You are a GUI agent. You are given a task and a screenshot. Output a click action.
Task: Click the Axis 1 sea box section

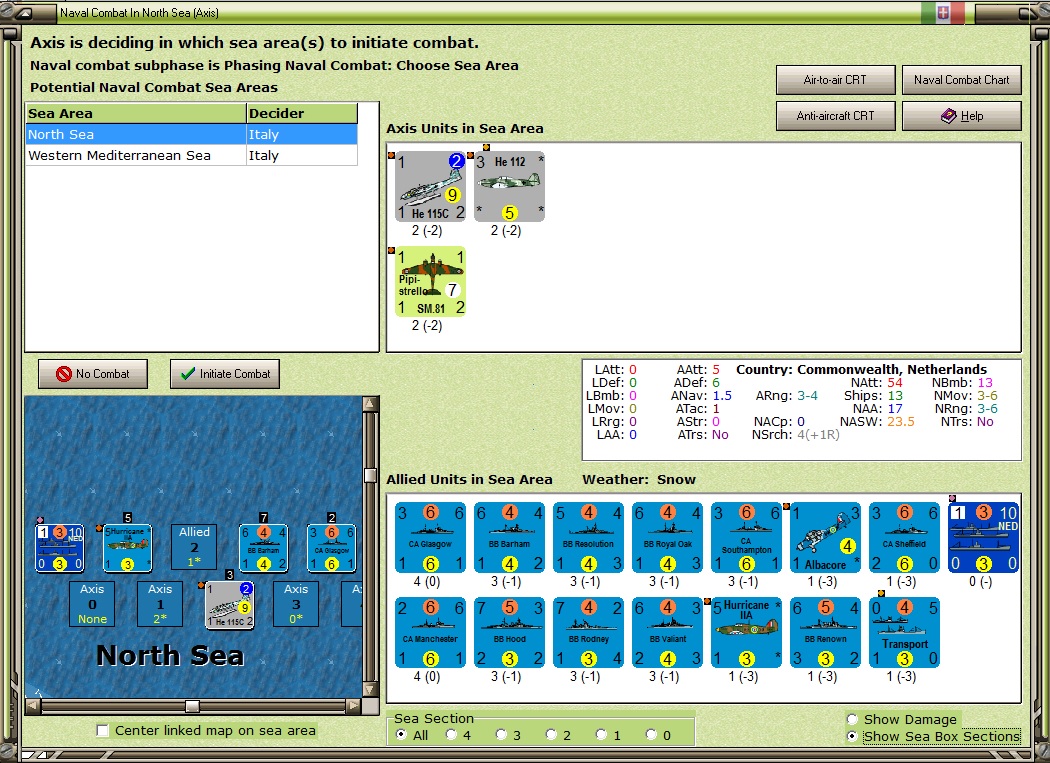click(x=159, y=604)
